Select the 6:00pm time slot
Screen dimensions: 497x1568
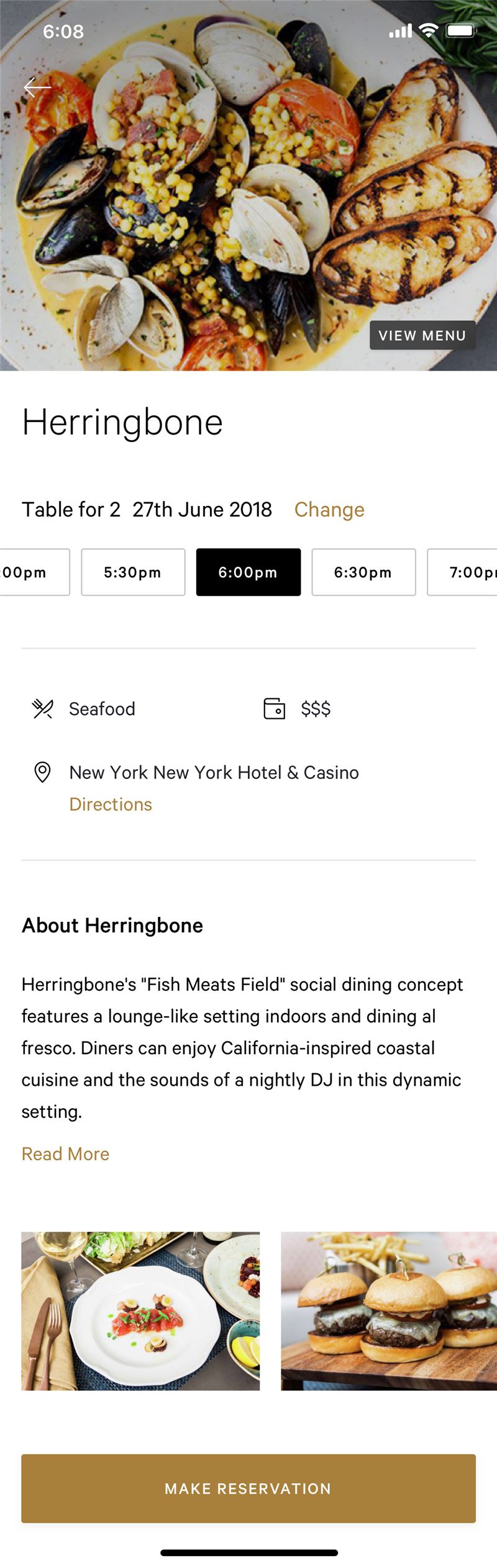tap(248, 572)
